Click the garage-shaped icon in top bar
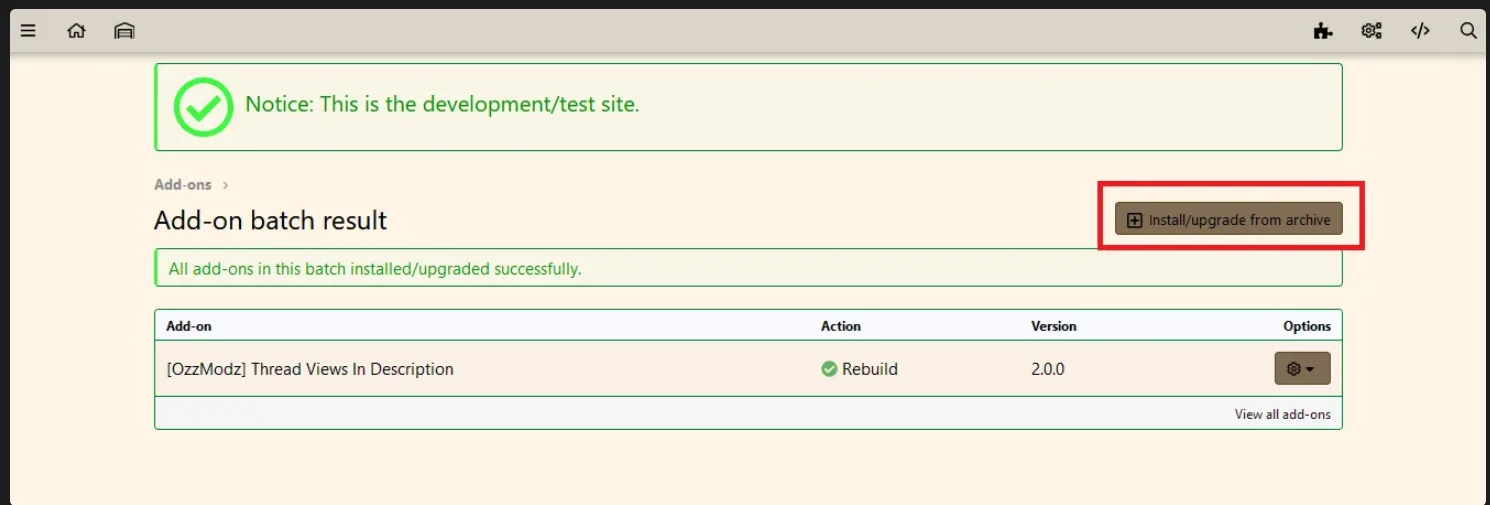 (124, 31)
